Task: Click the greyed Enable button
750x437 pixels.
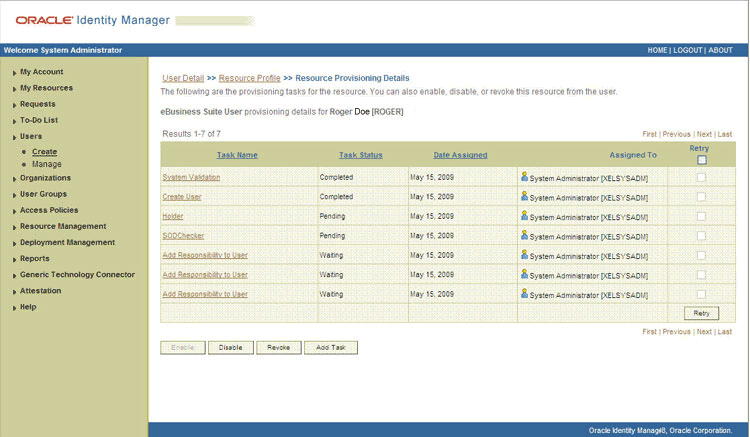Action: point(183,348)
